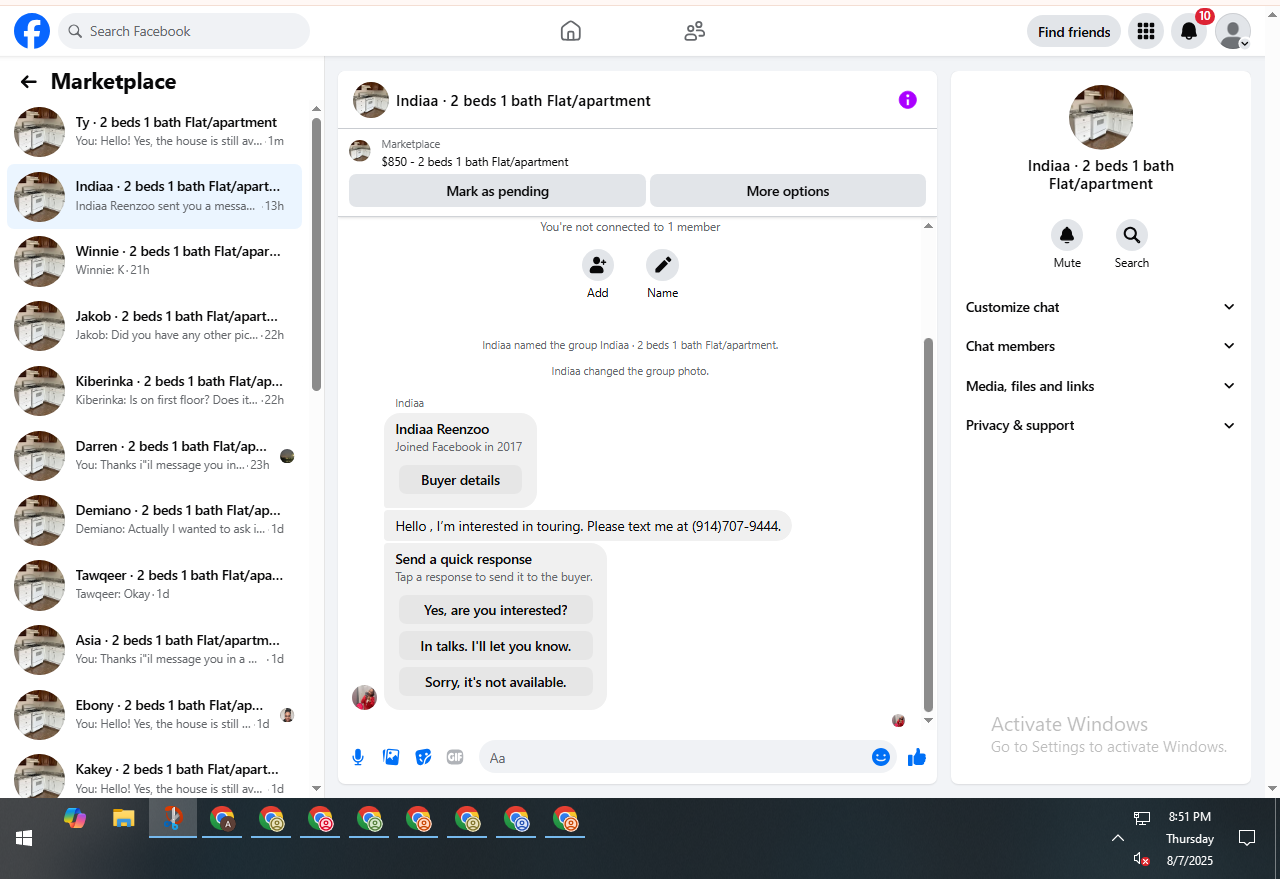Open Buyer details for Indiaa Reenzoo
Viewport: 1280px width, 879px height.
coord(460,480)
